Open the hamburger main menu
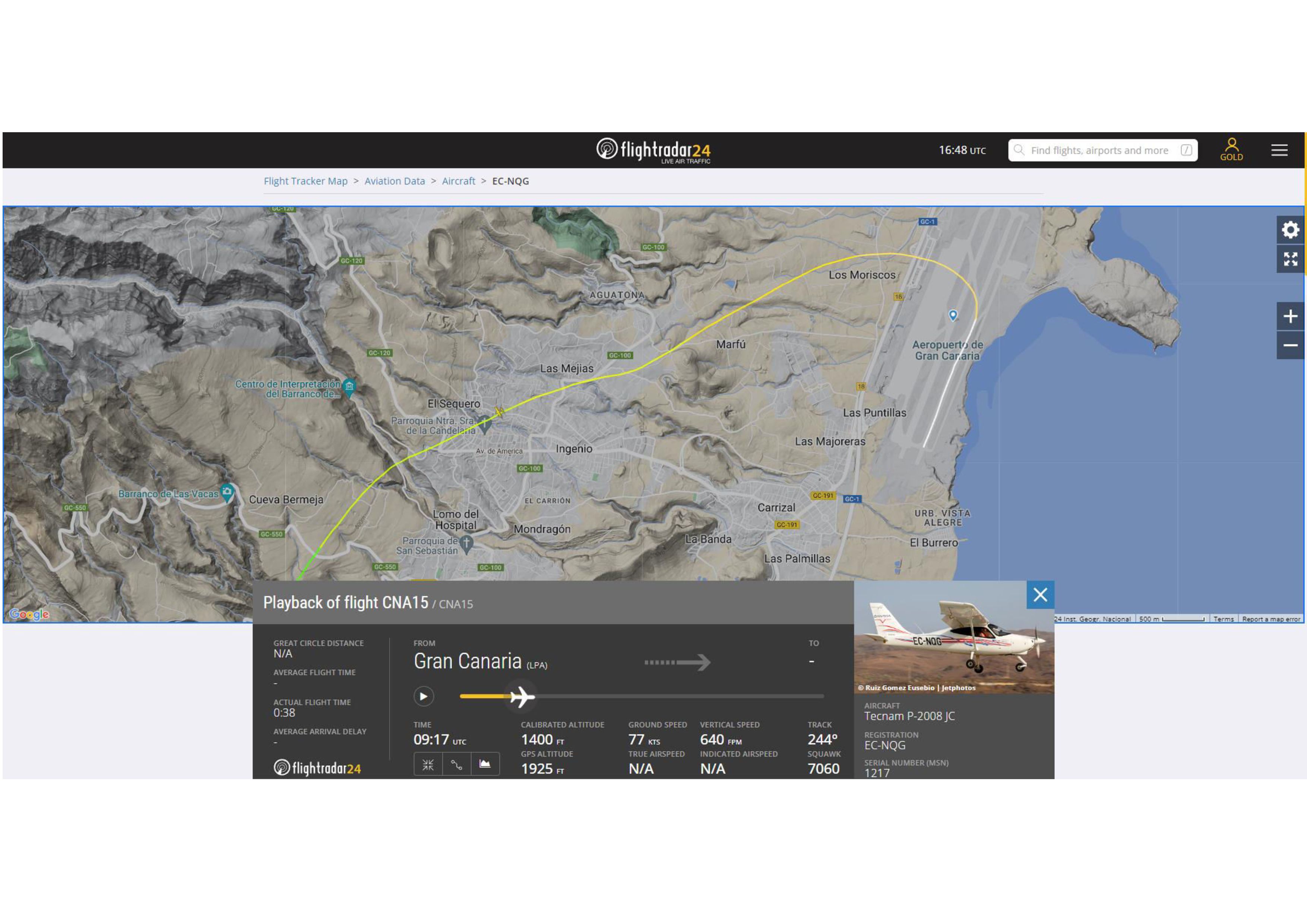This screenshot has width=1307, height=924. click(1279, 150)
